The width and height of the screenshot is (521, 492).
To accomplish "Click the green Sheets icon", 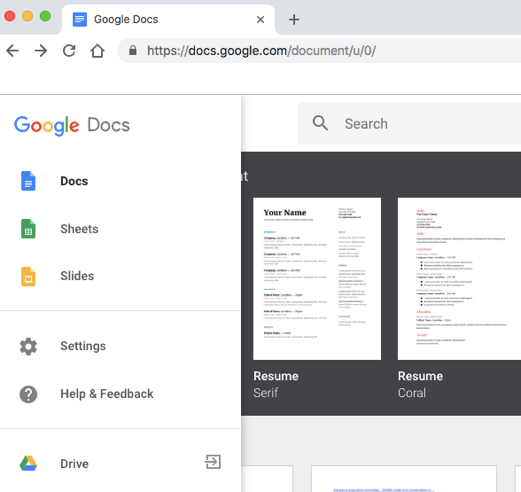I will (28, 229).
